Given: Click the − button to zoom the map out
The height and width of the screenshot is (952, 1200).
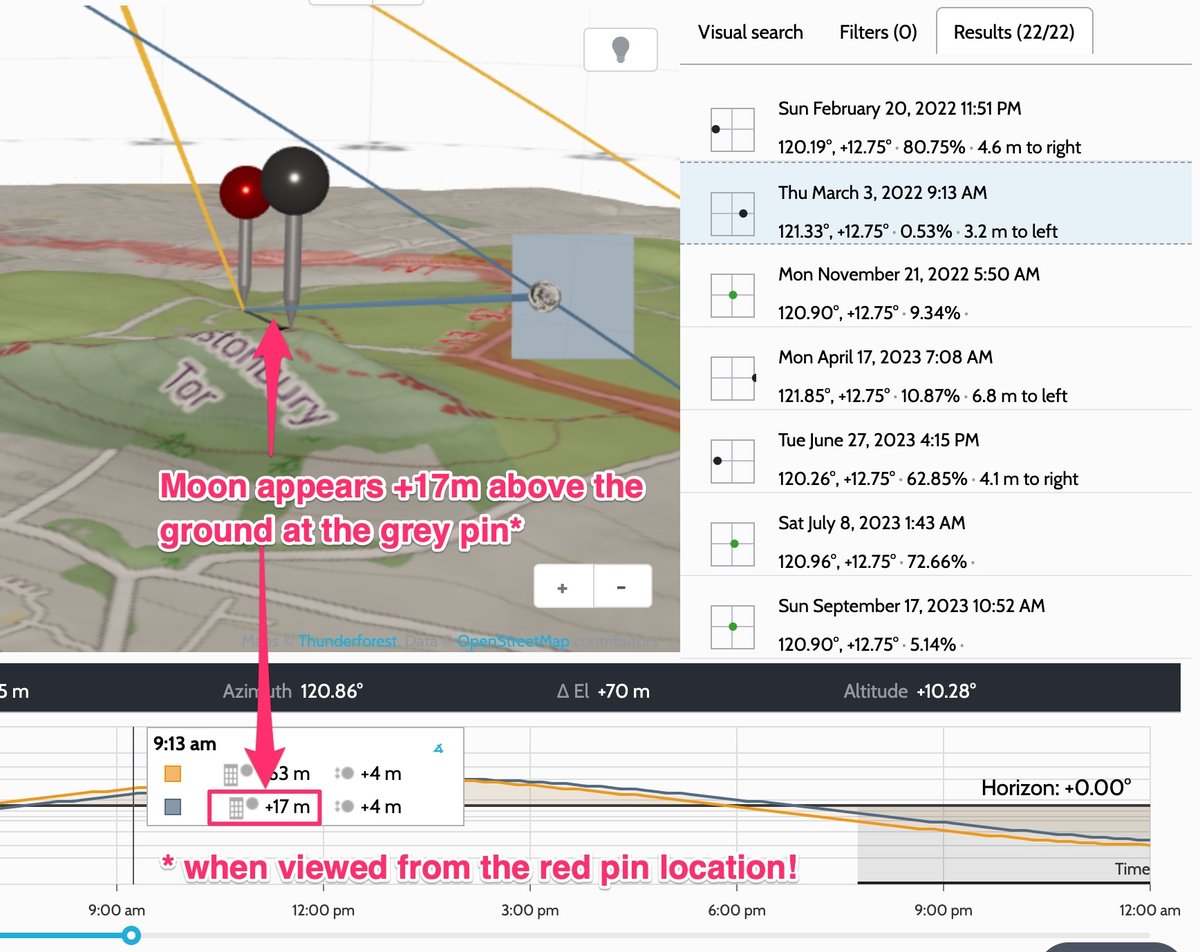Looking at the screenshot, I should 621,586.
